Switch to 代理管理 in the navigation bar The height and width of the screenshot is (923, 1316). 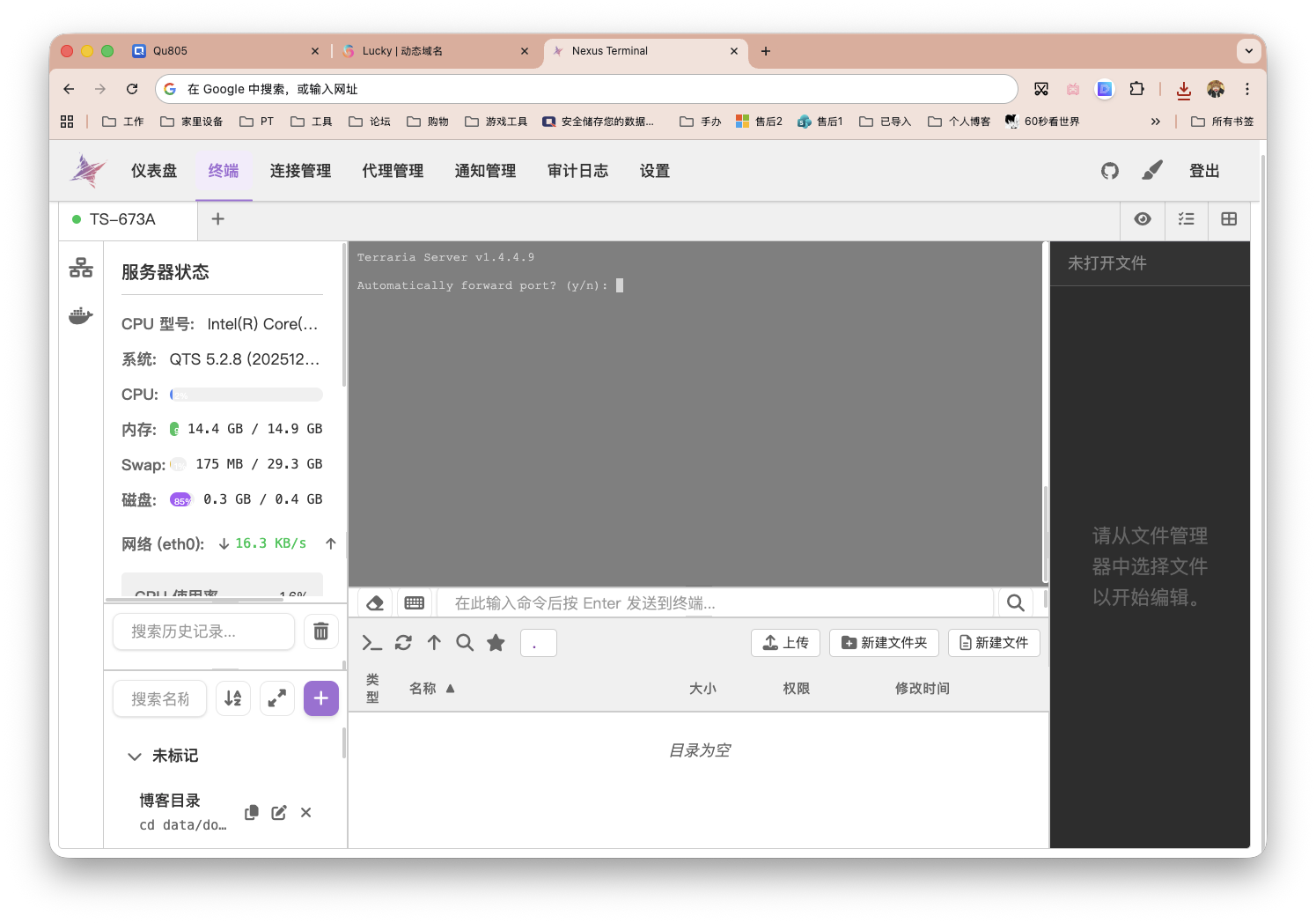click(x=393, y=170)
